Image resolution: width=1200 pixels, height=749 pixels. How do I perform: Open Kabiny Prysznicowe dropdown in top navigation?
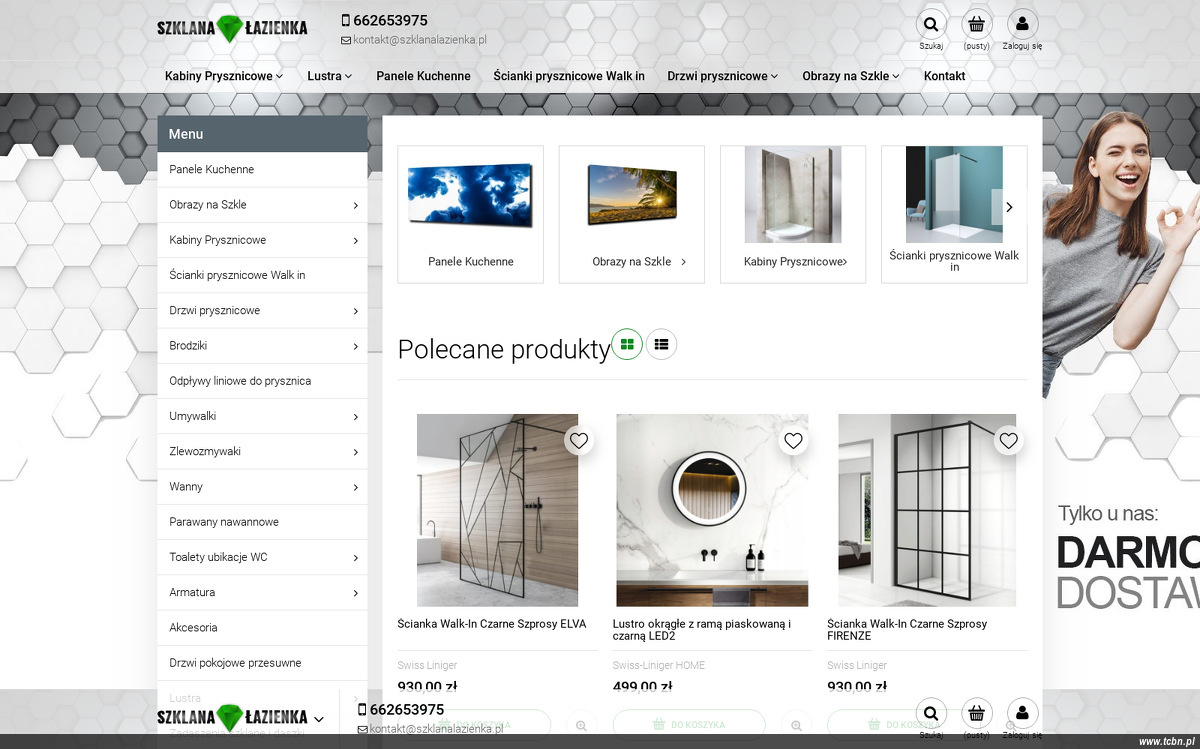click(224, 76)
